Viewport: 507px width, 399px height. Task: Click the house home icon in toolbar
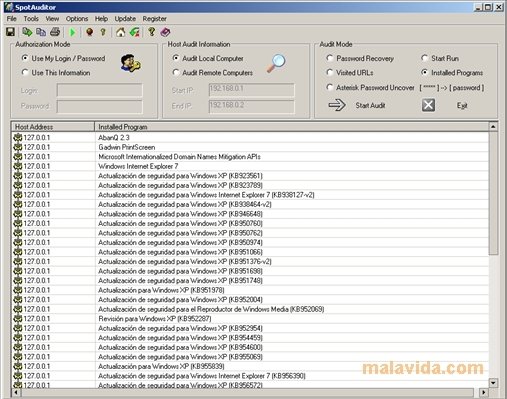tap(120, 32)
